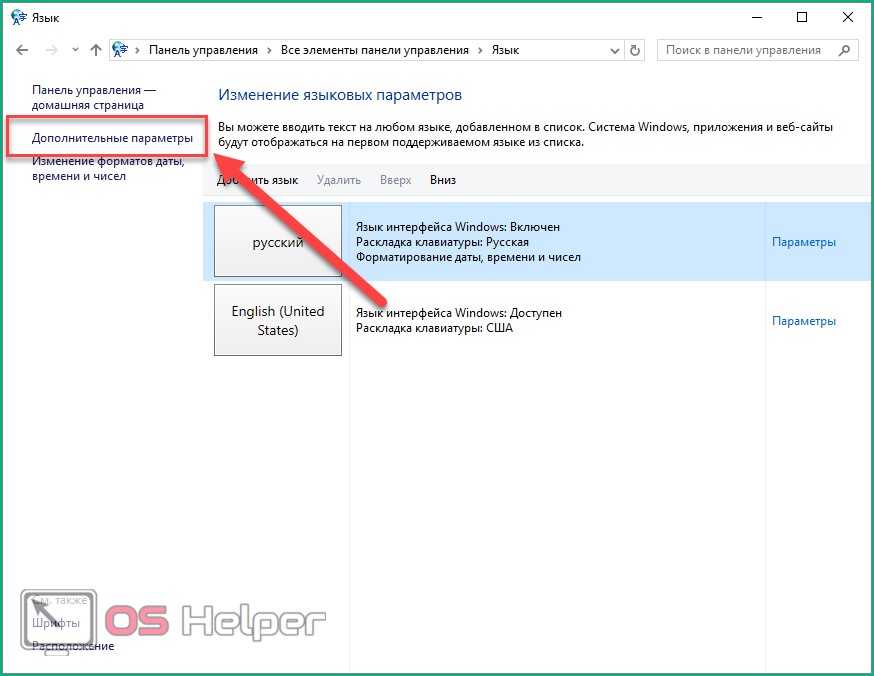Expand chevron after Панель управления breadcrumb
Viewport: 874px width, 676px height.
click(x=269, y=51)
